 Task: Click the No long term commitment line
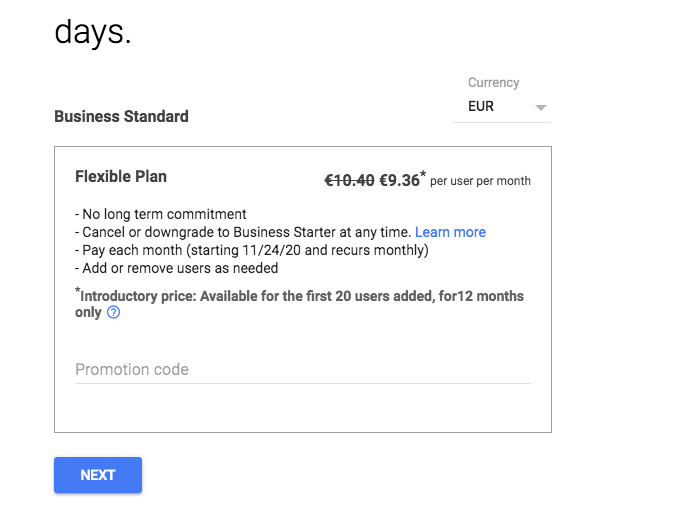tap(161, 214)
